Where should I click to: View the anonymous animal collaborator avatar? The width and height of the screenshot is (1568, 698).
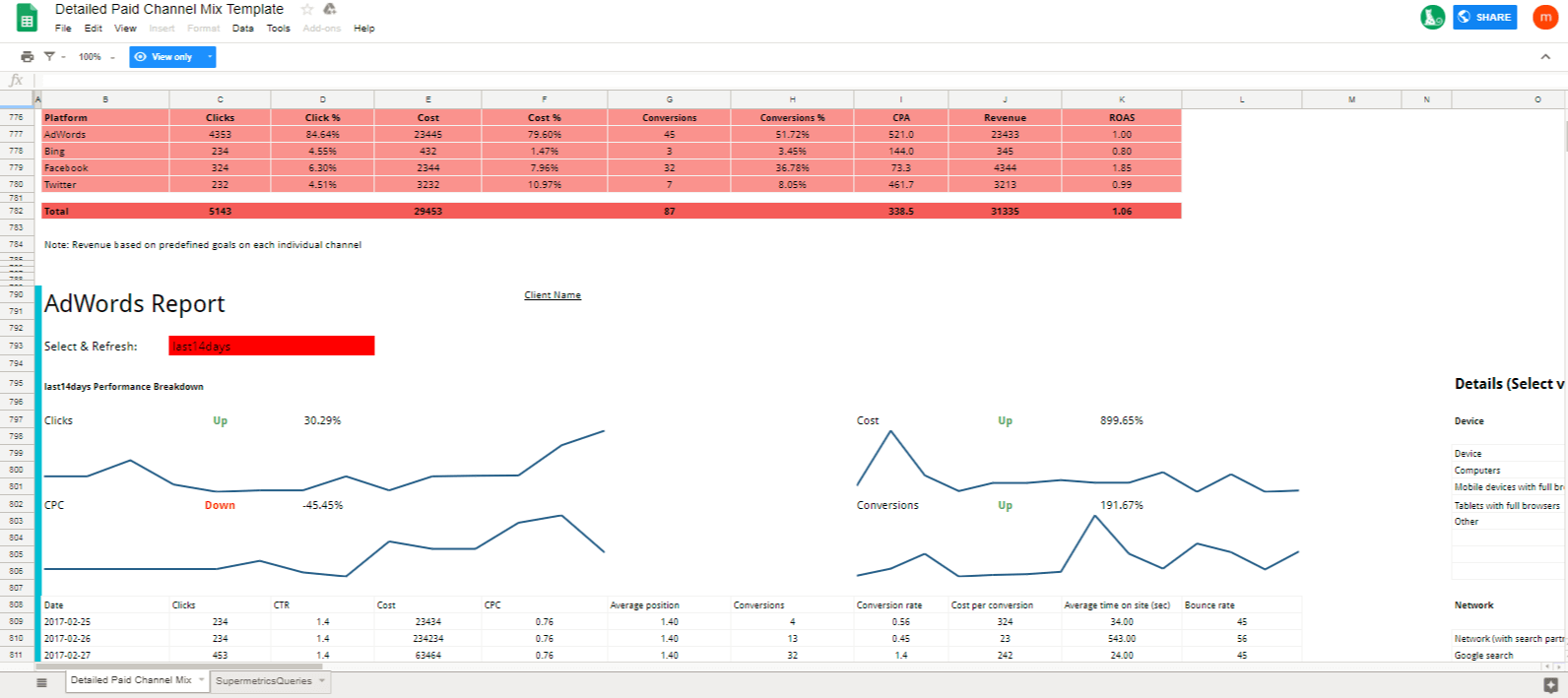[x=1432, y=17]
